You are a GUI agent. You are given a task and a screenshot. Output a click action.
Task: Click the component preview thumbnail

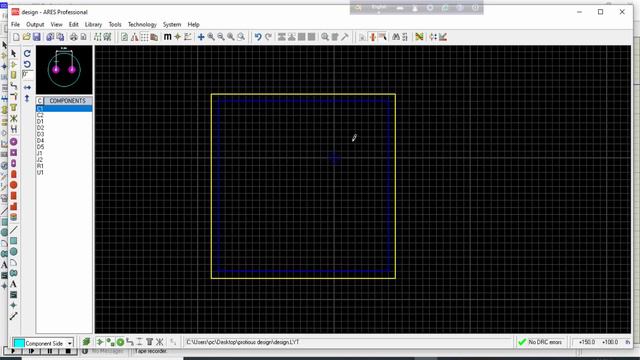tap(64, 70)
